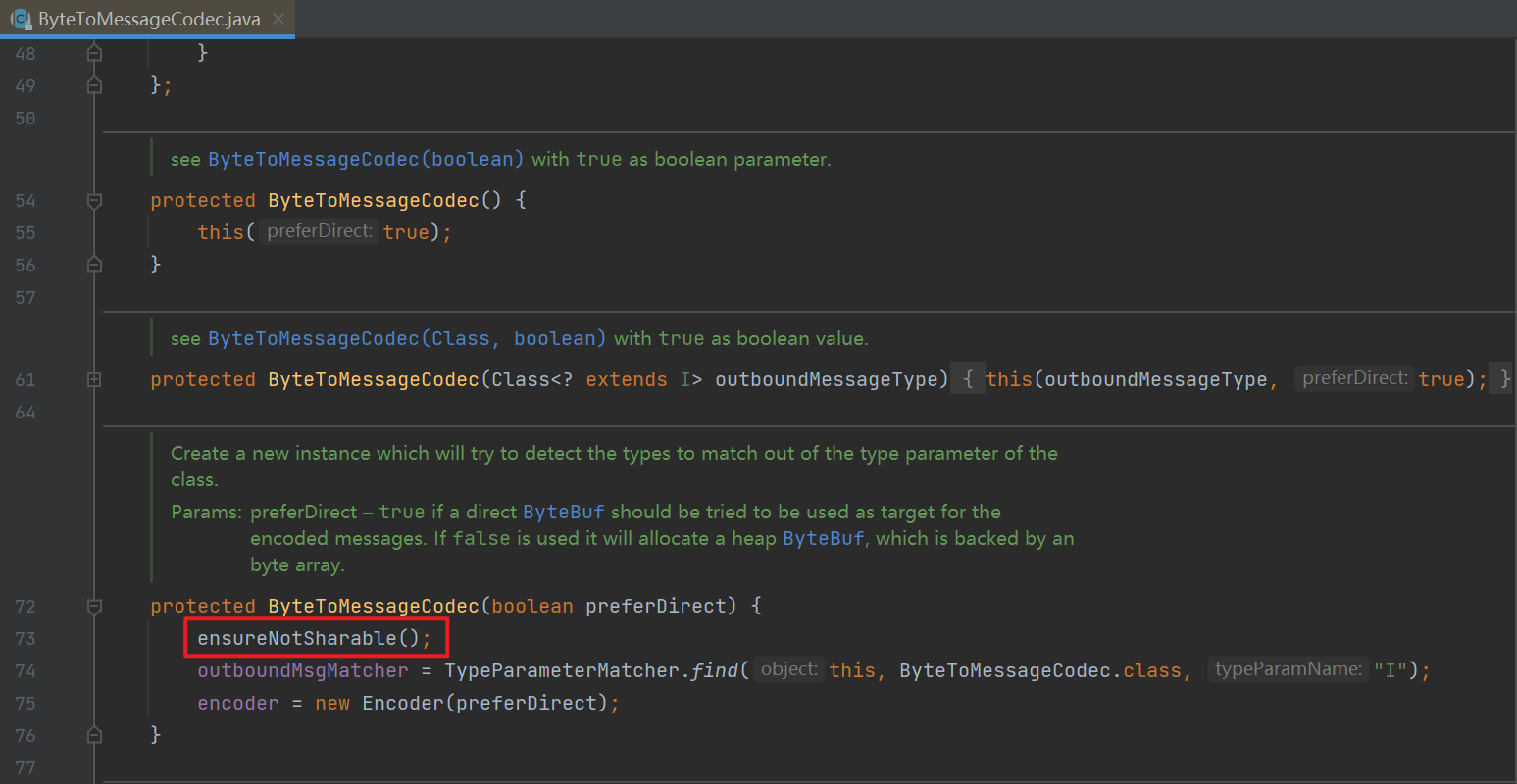
Task: Click the fold end marker at line 76
Action: [x=94, y=735]
